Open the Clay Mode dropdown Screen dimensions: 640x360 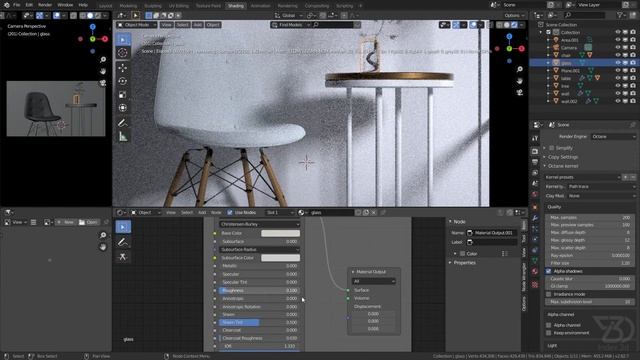[x=602, y=196]
